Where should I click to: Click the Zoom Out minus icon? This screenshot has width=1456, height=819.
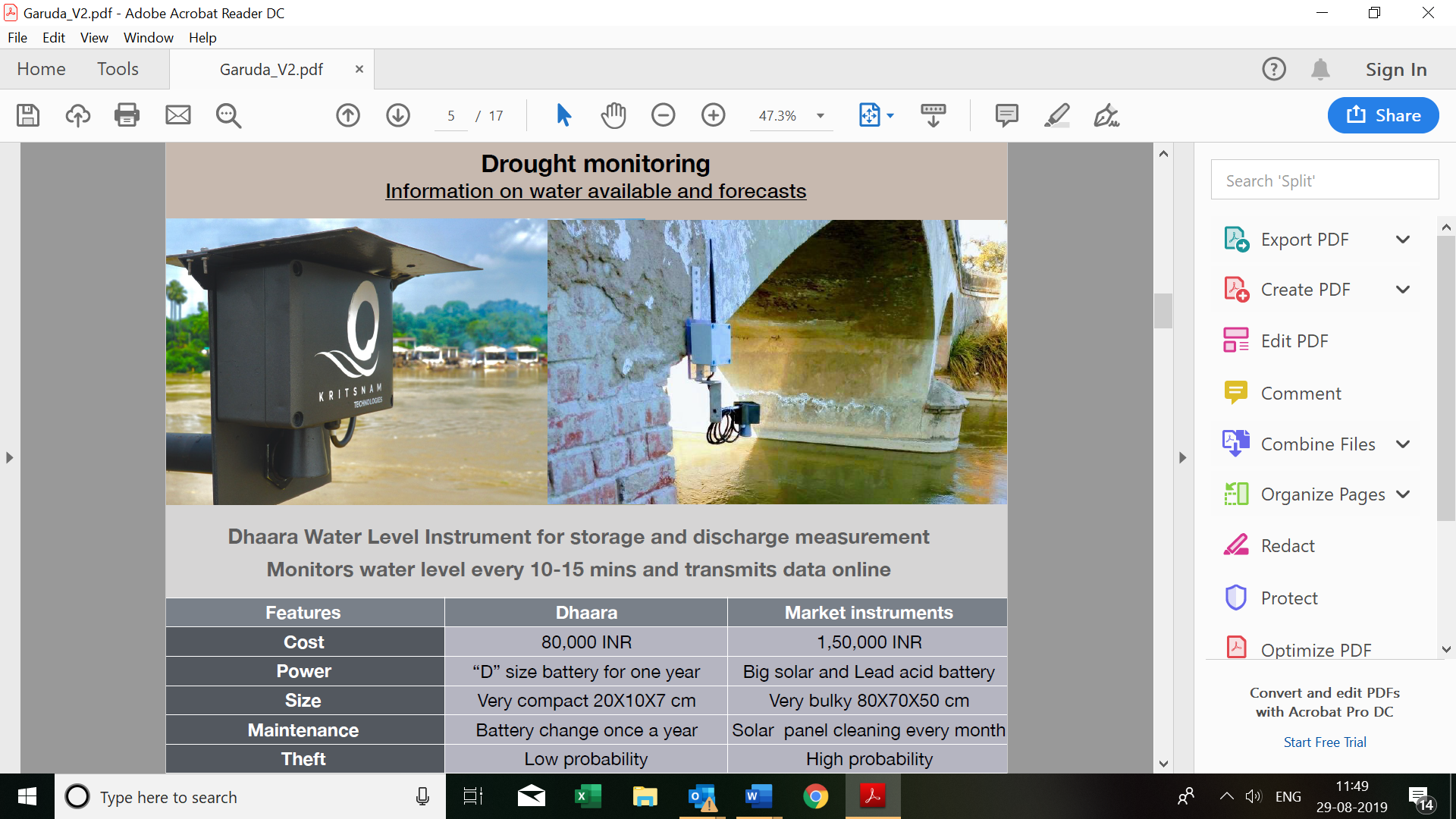(663, 115)
